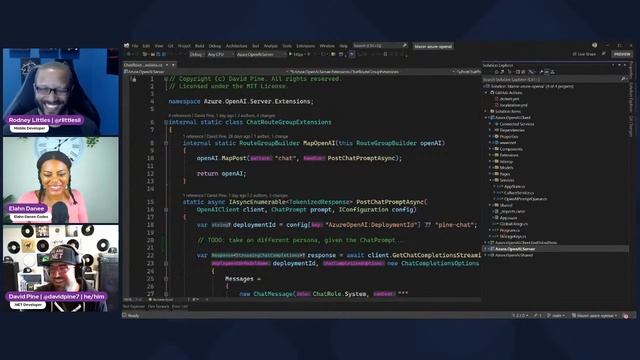Open the Azure.OpenAI.Server project navigation dropdown
The image size is (640, 360).
pyautogui.click(x=206, y=72)
